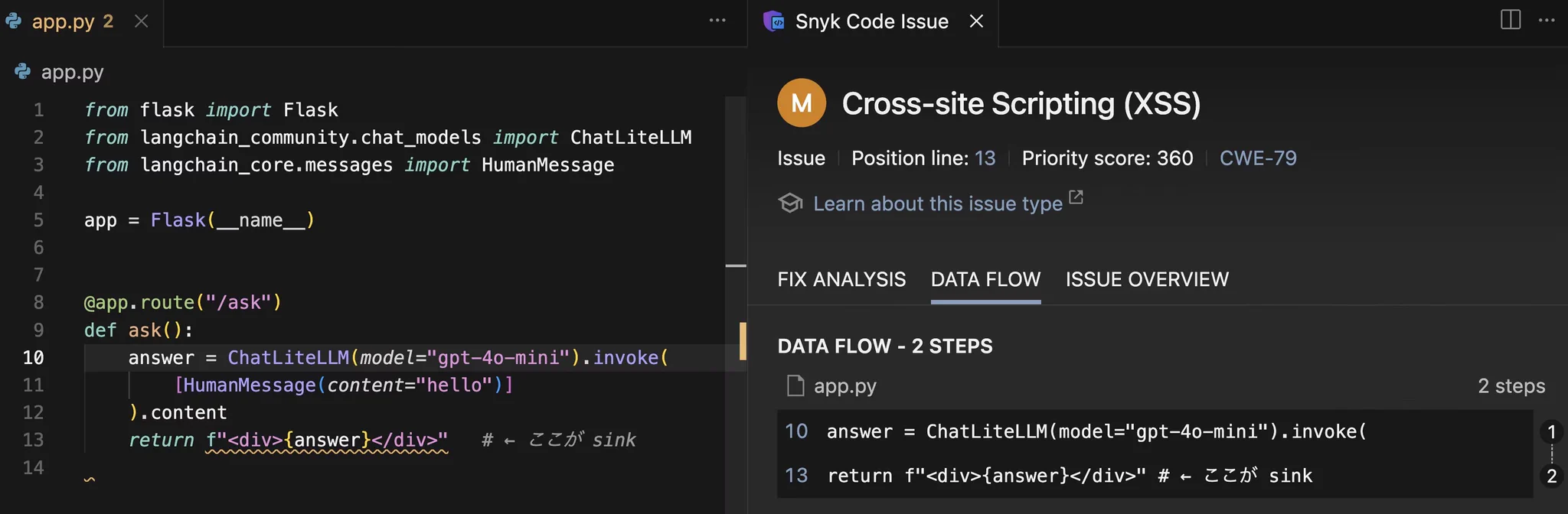1568x514 pixels.
Task: Click the graduation cap learn icon
Action: coord(790,203)
